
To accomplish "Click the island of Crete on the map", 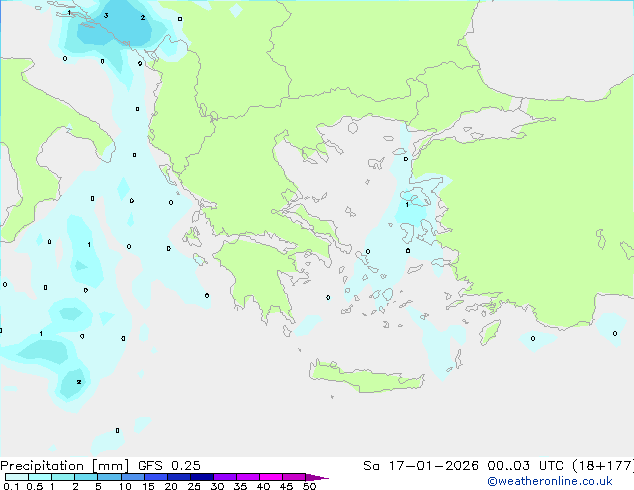I will [x=366, y=376].
